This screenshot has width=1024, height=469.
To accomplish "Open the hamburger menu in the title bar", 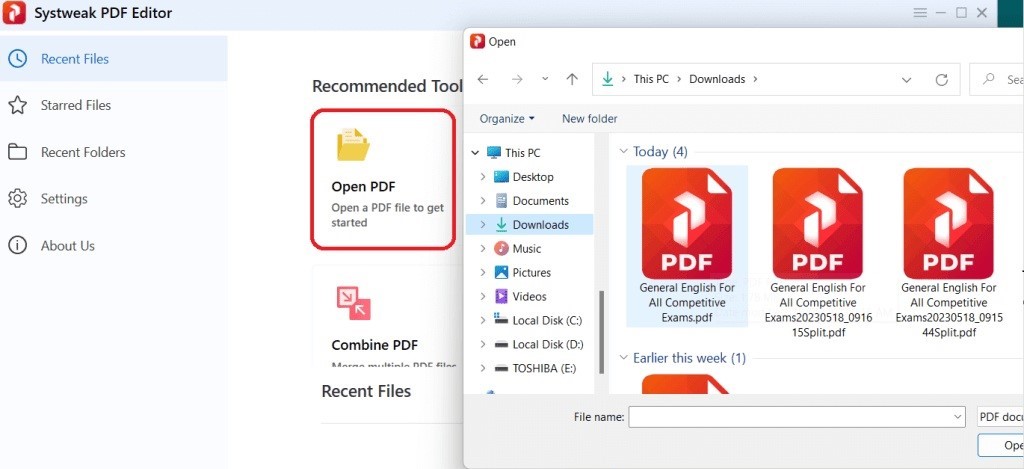I will pos(920,12).
